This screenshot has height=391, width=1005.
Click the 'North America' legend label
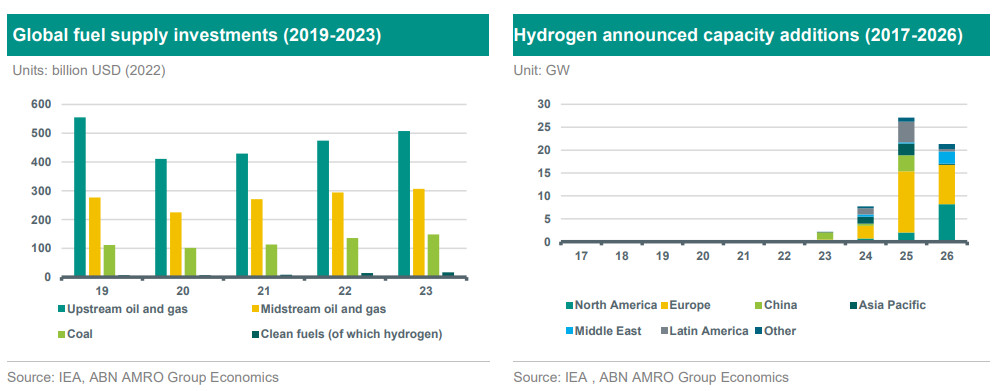pyautogui.click(x=615, y=305)
